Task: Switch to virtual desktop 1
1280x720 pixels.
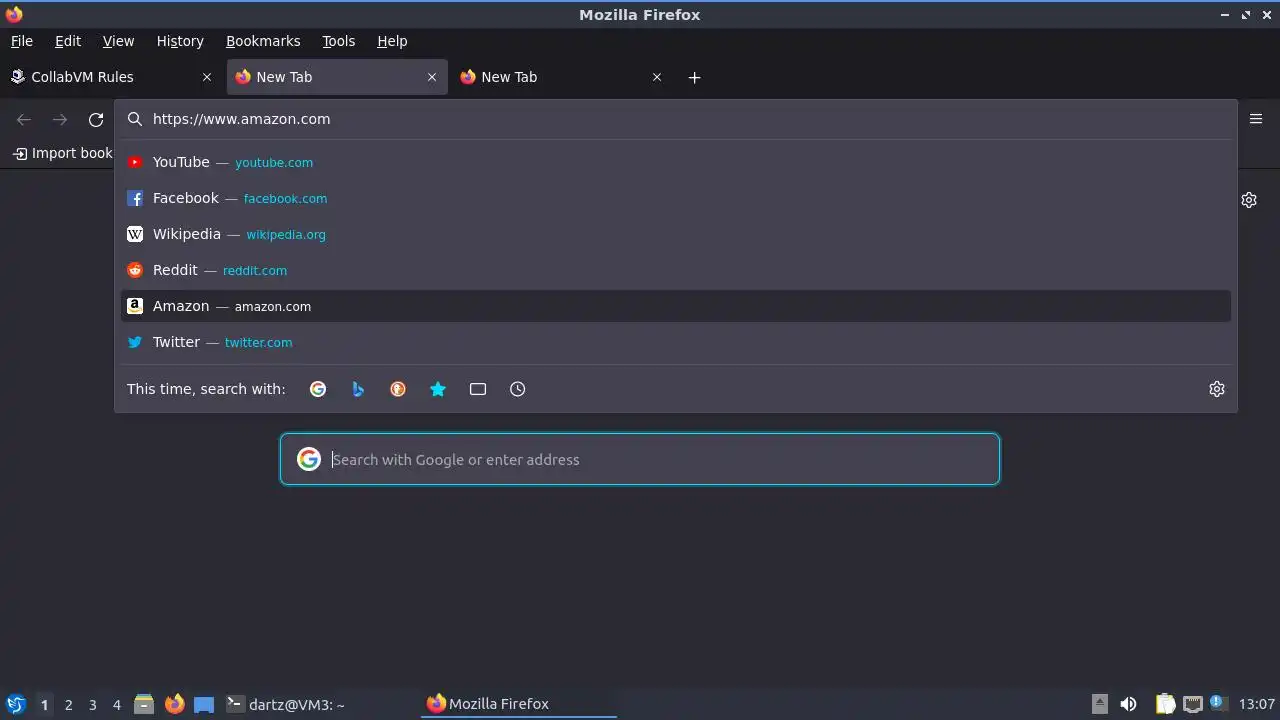Action: pyautogui.click(x=44, y=704)
